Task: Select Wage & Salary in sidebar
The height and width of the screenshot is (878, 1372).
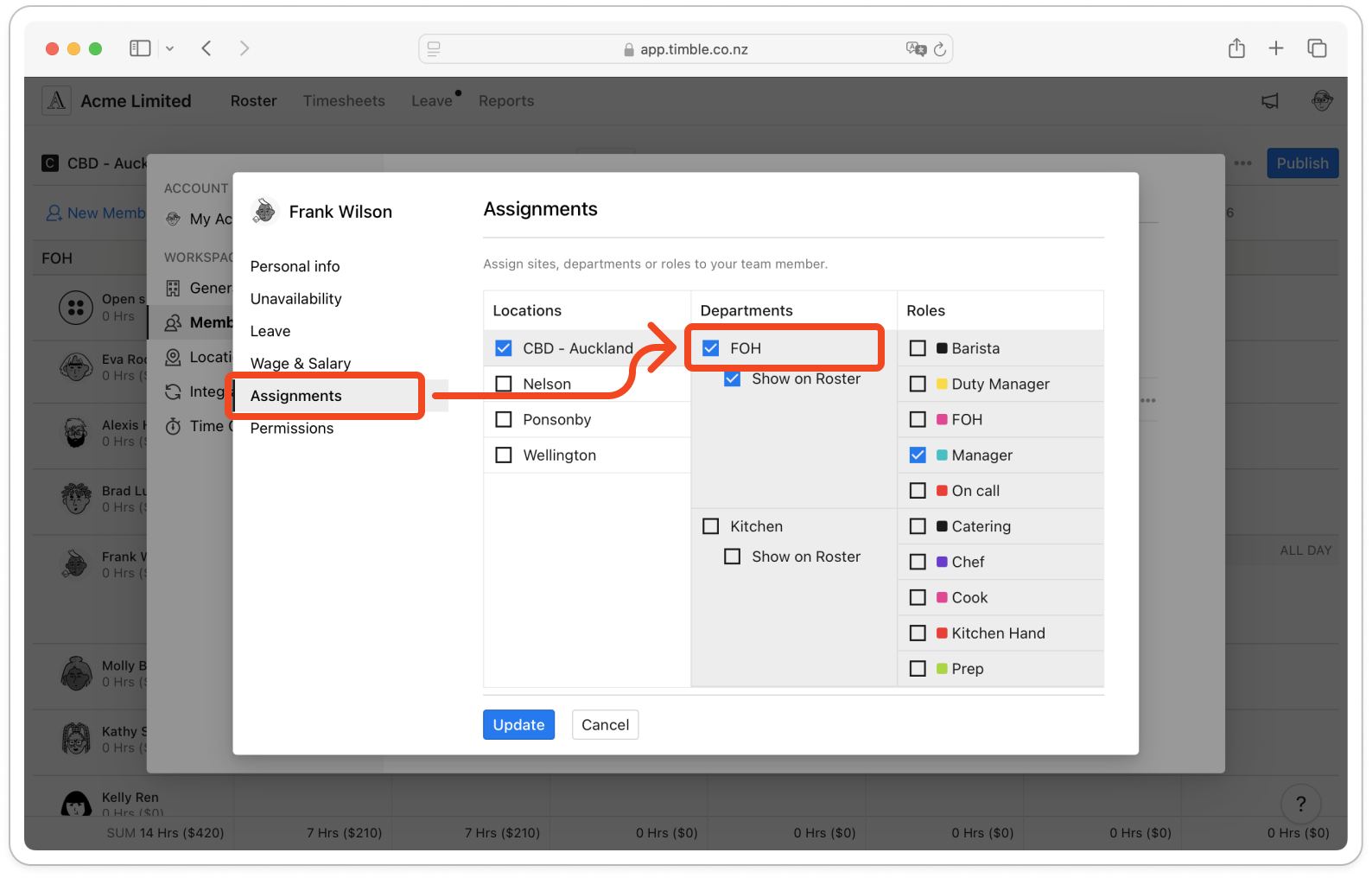Action: pyautogui.click(x=301, y=364)
